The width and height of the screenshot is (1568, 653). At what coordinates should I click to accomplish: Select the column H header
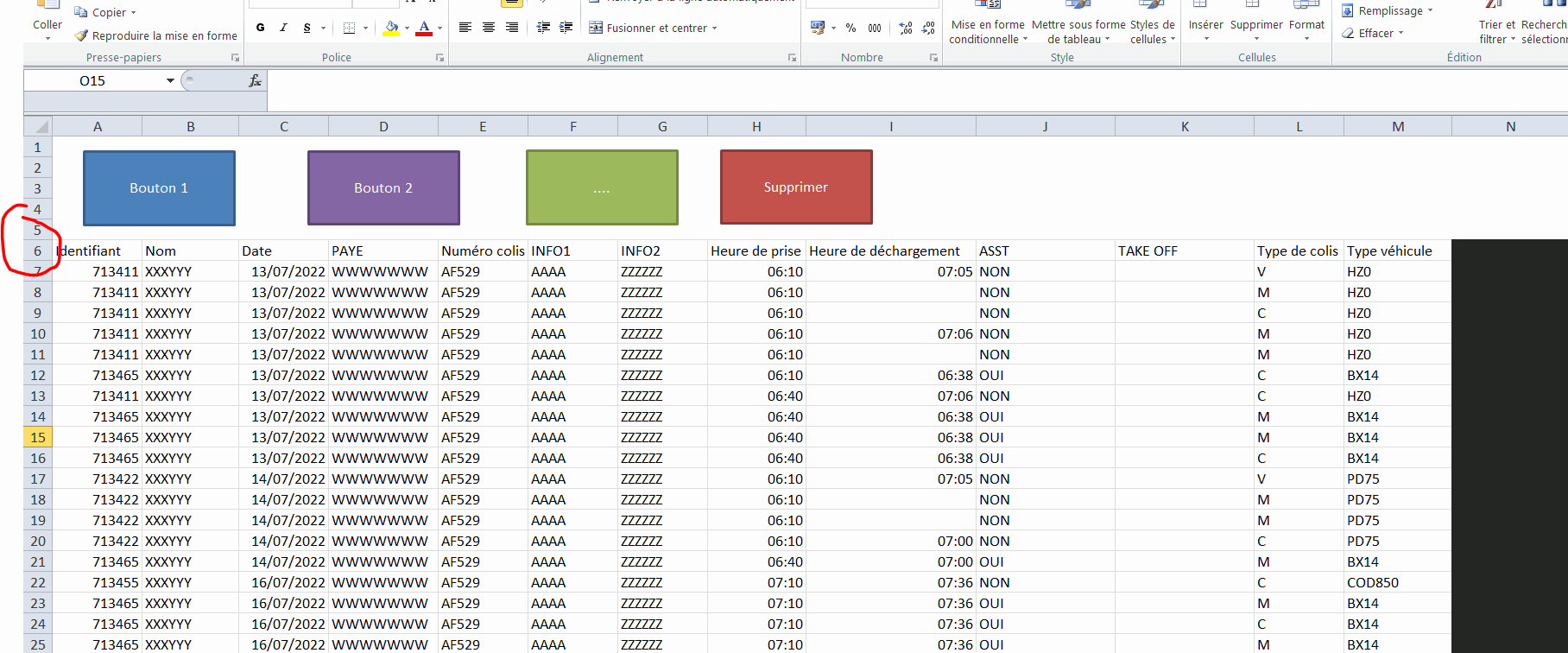click(756, 126)
